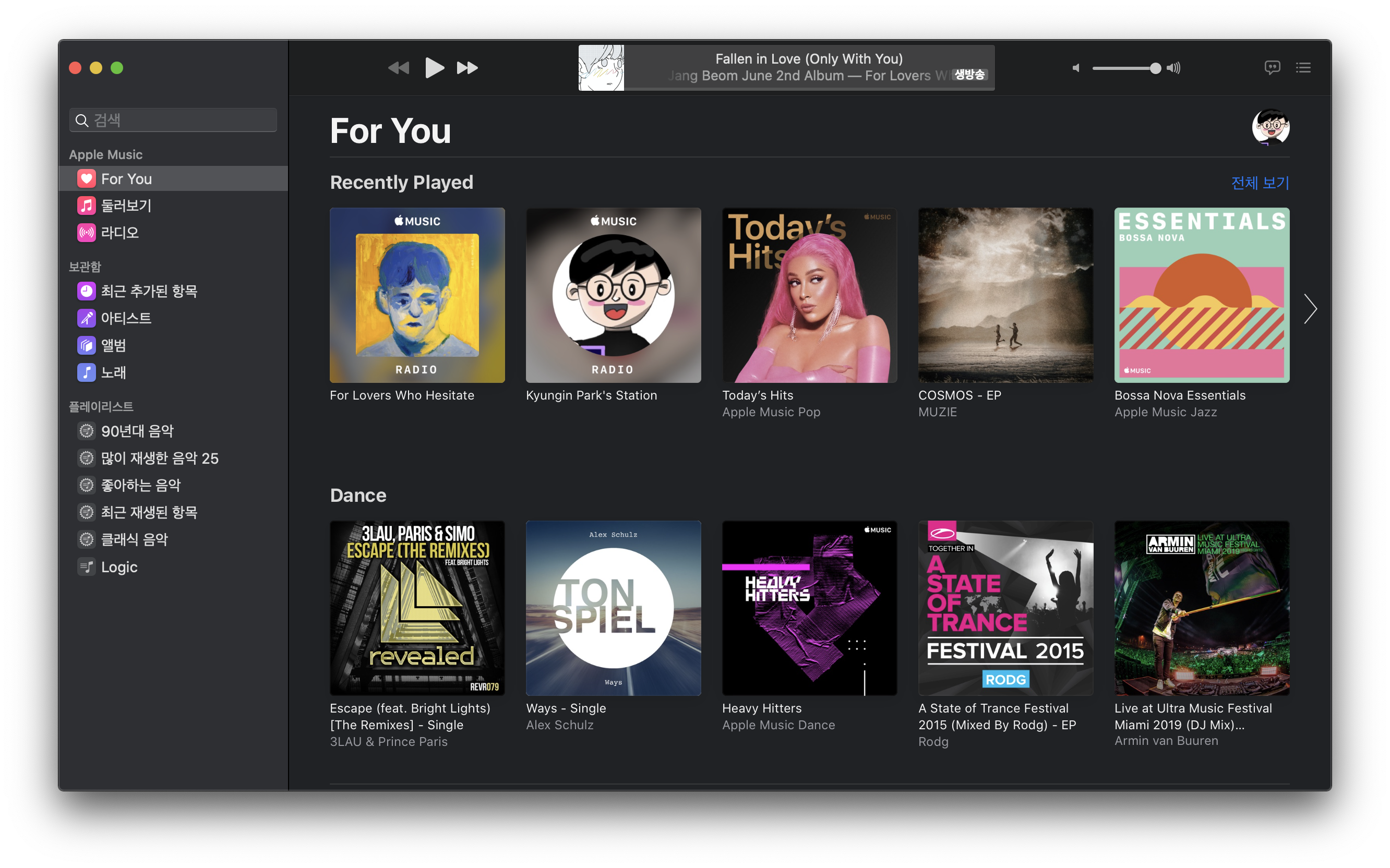The width and height of the screenshot is (1390, 868).
Task: Click the 전체 보기 see-all link
Action: [1260, 183]
